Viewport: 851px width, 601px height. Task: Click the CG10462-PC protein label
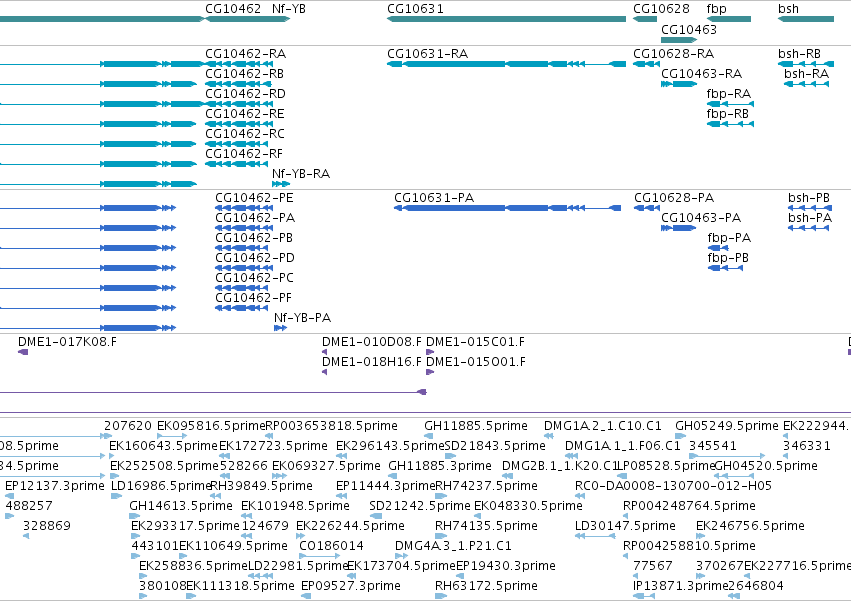[255, 278]
